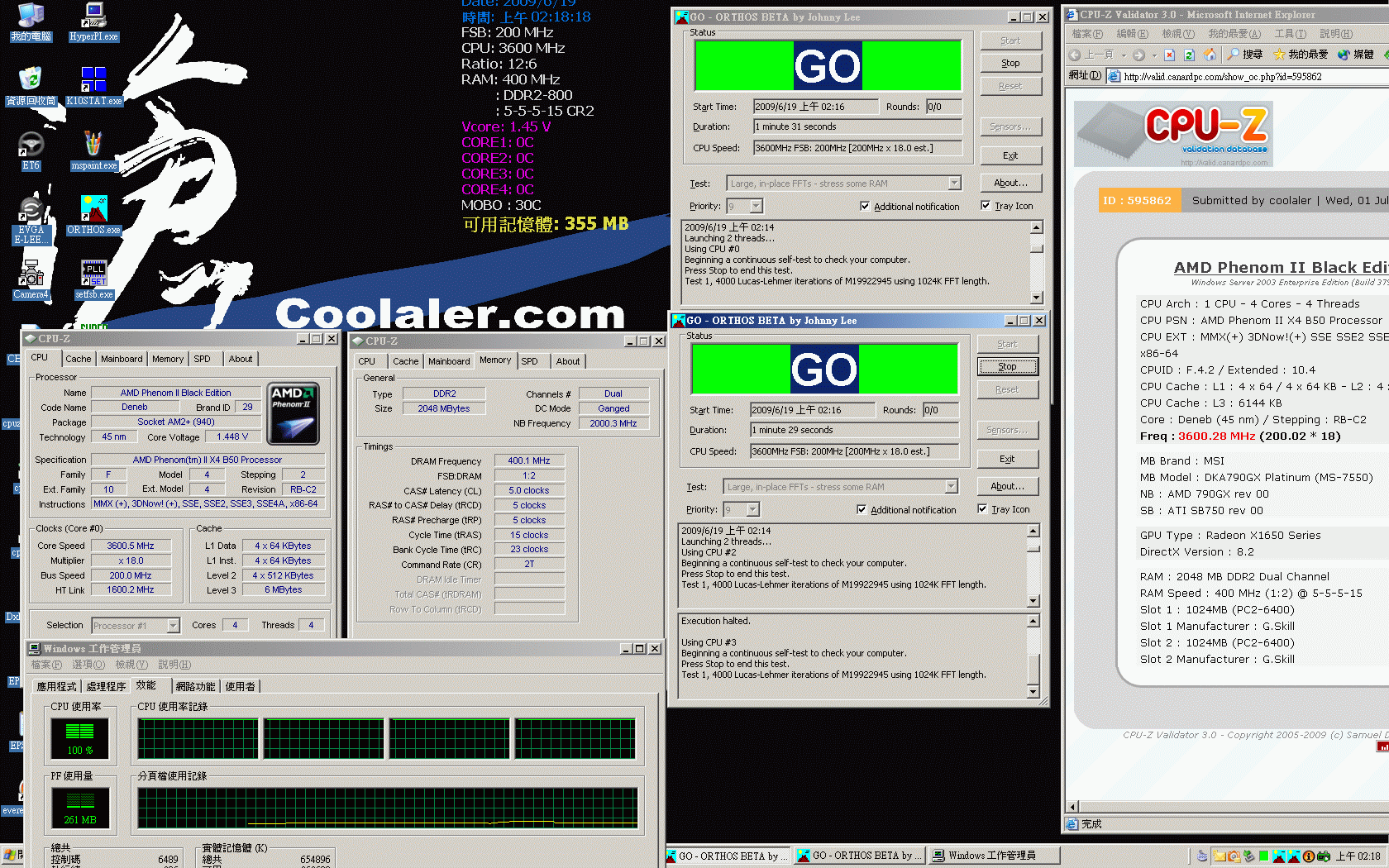Click Exit button in upper ORTHOS window
Viewport: 1389px width, 868px height.
1010,155
